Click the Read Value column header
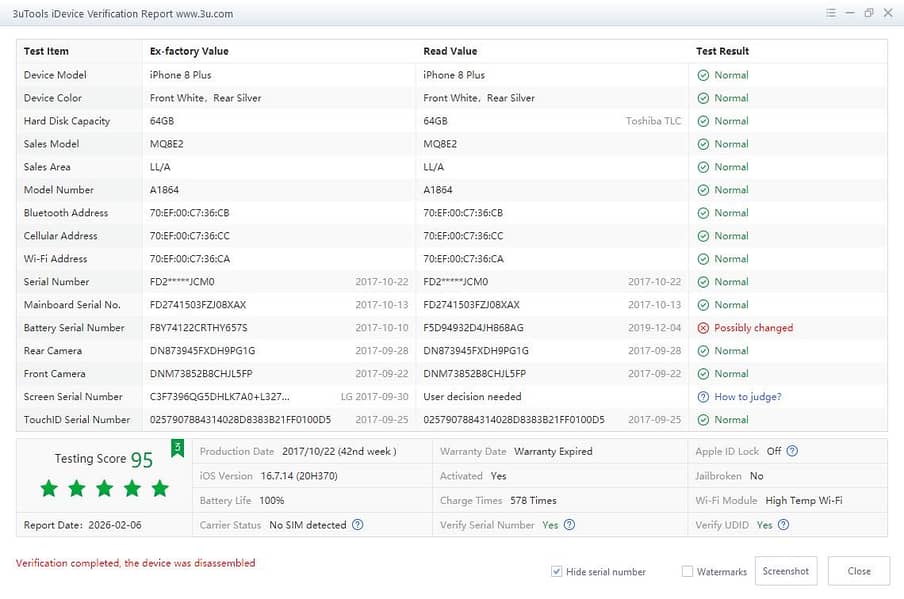904x599 pixels. click(450, 51)
